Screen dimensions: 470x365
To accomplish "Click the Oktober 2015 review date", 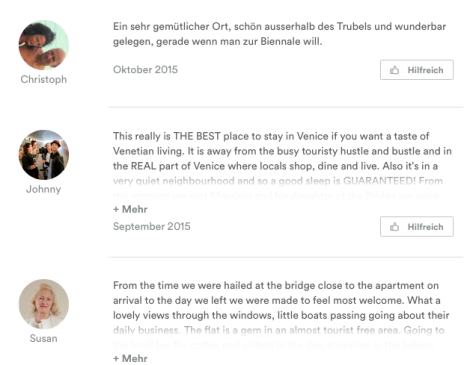I will click(145, 70).
